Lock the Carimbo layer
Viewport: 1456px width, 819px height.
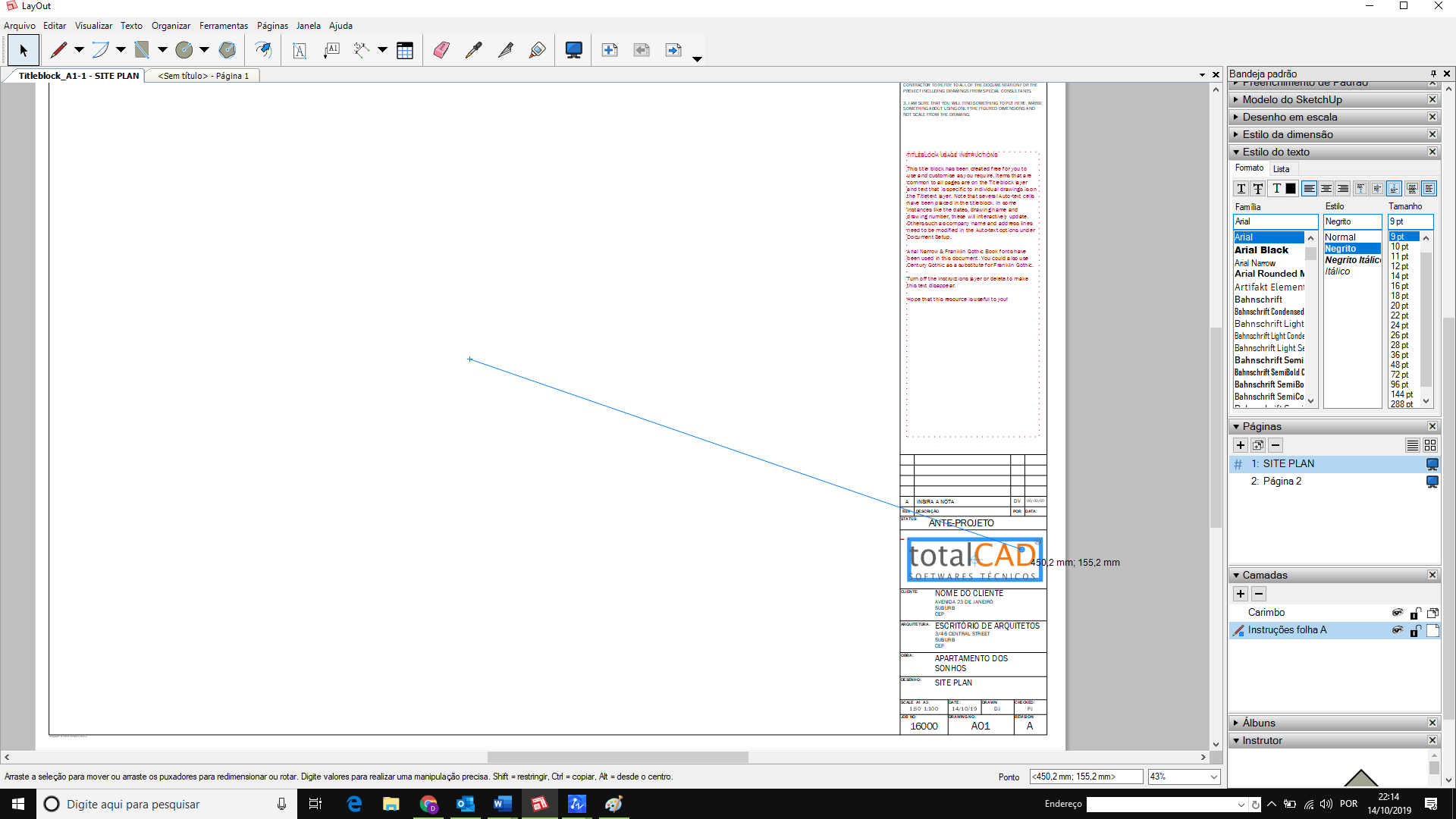tap(1415, 613)
